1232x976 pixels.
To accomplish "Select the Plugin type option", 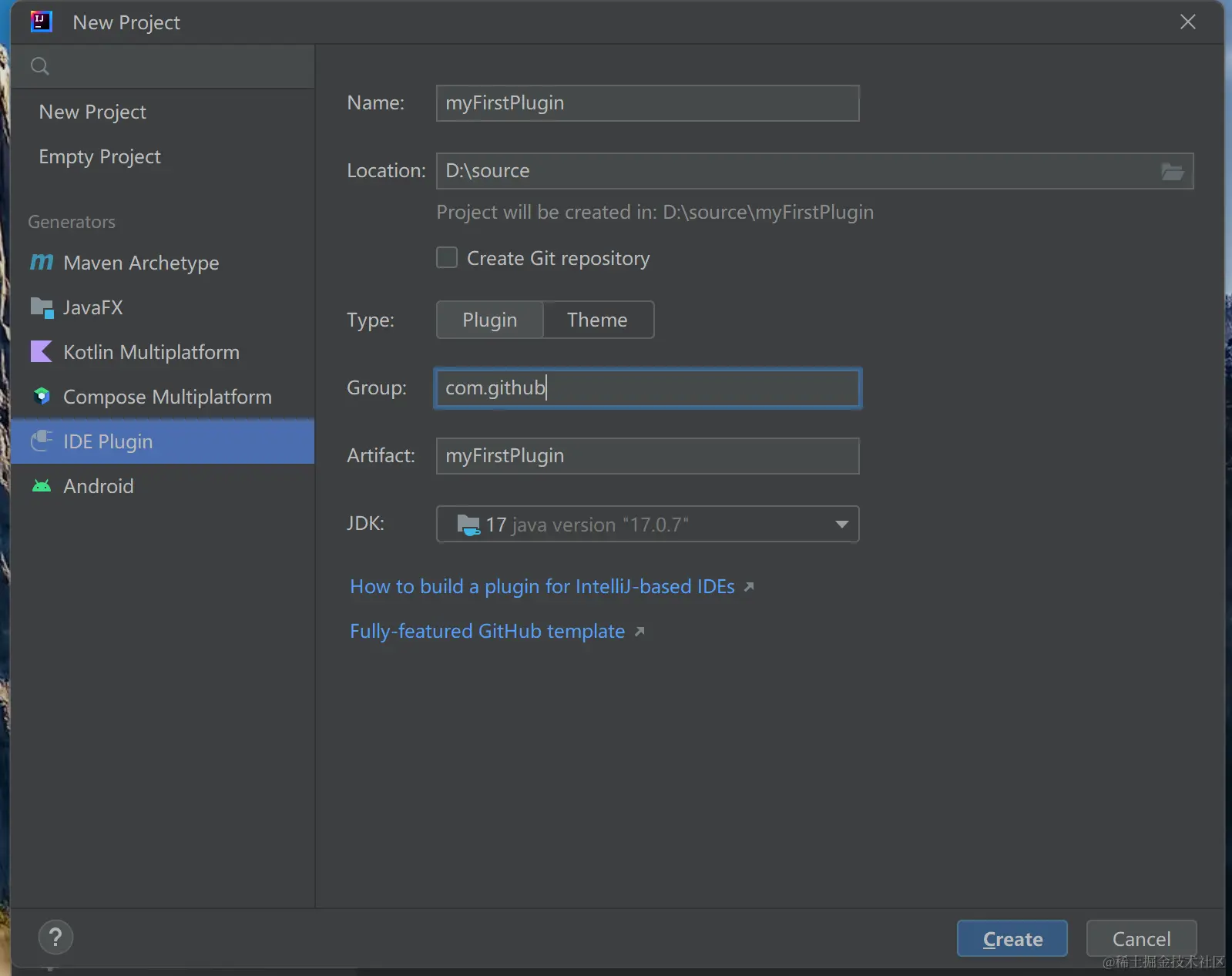I will [x=490, y=320].
